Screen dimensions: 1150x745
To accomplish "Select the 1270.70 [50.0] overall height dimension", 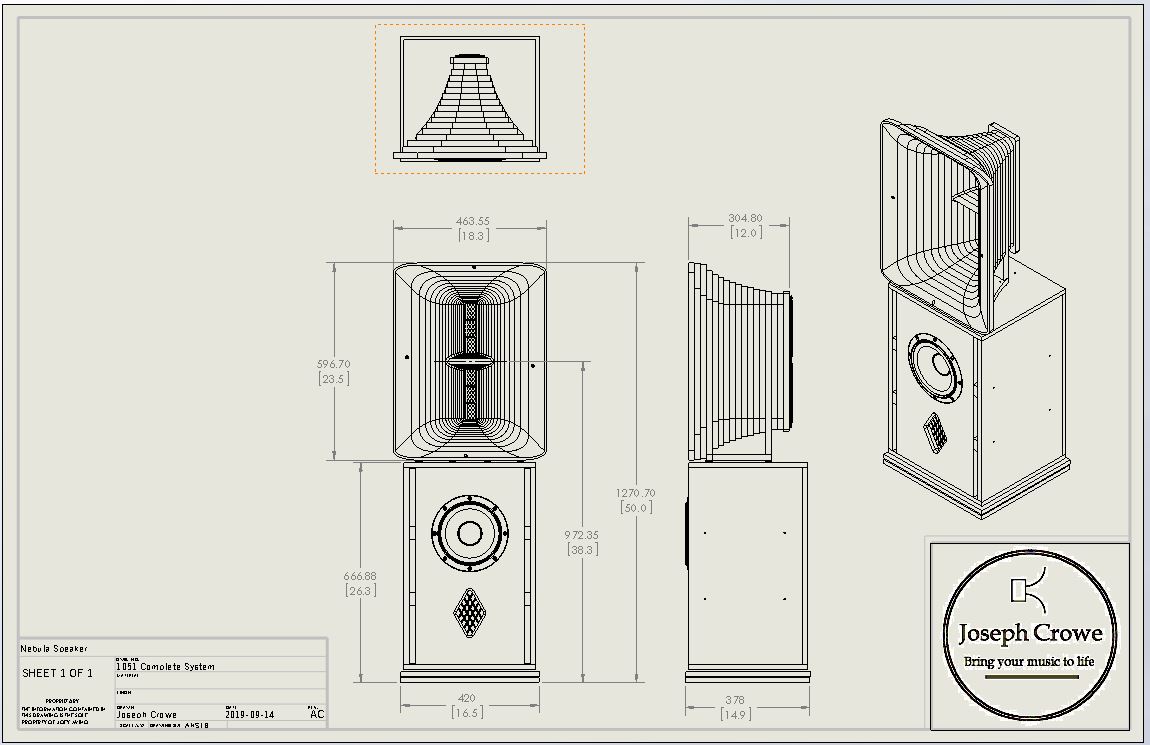I will point(635,500).
